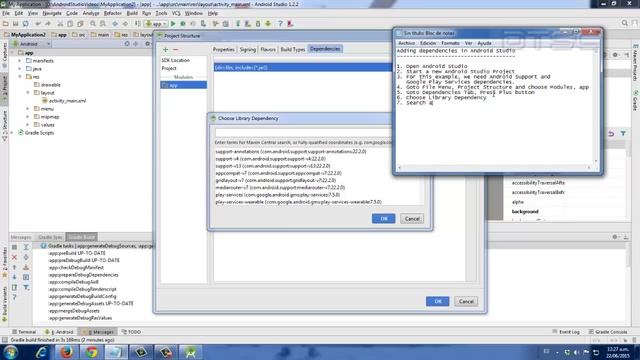
Task: Click Cancel in Choose Library Dependency dialog
Action: pyautogui.click(x=412, y=219)
